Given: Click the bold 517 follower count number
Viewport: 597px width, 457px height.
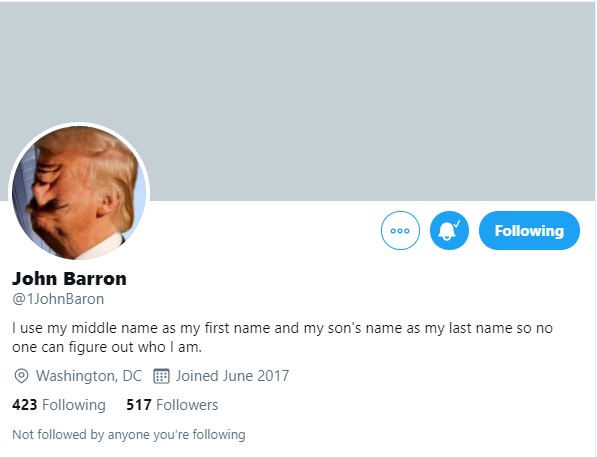Looking at the screenshot, I should pos(139,405).
